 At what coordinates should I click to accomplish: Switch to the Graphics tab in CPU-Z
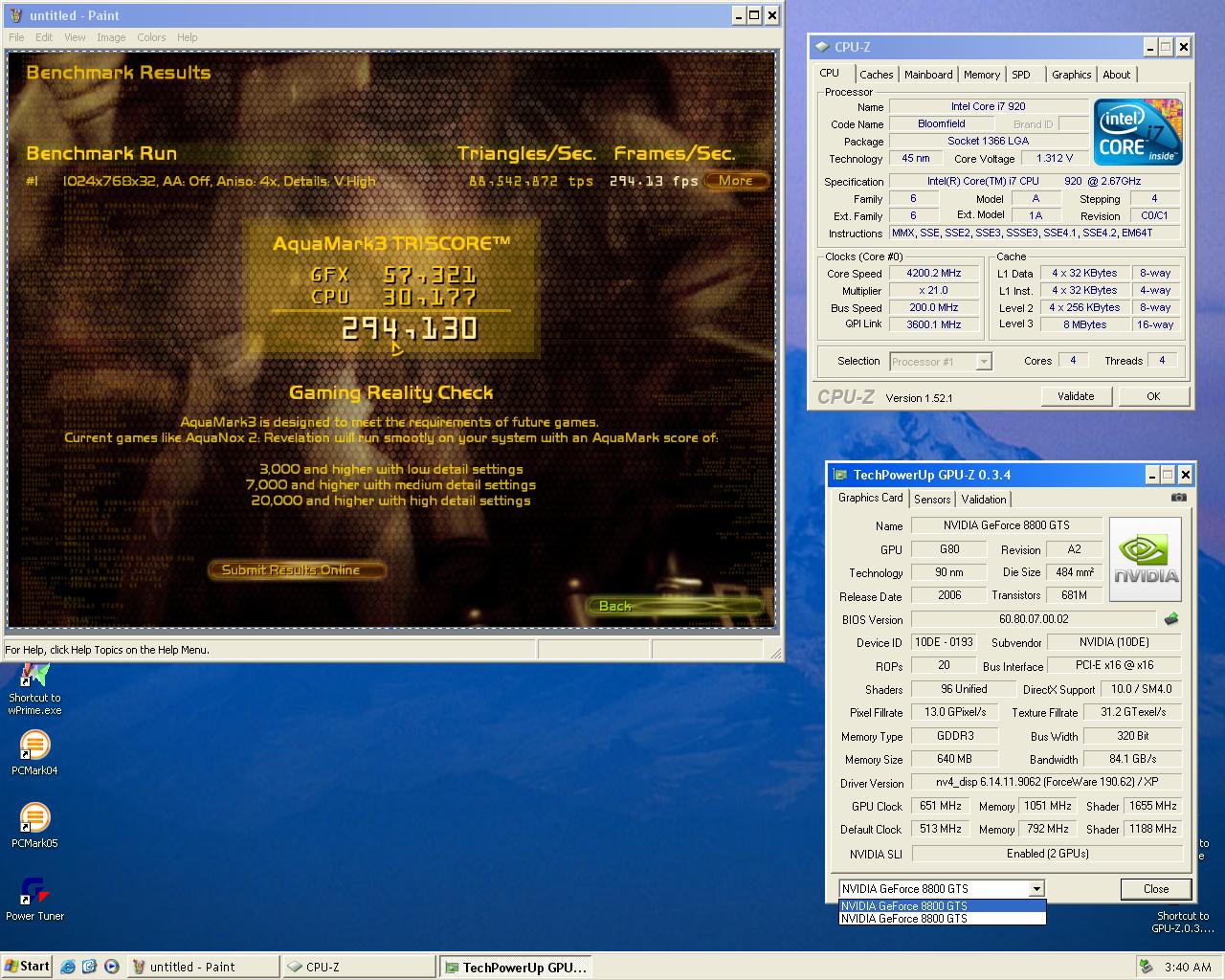[1071, 75]
